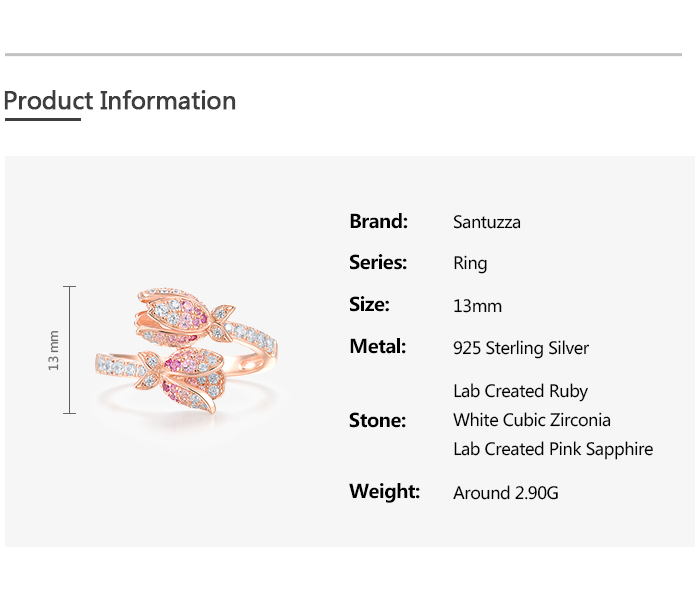Click the 925 Sterling Silver text
Image resolution: width=700 pixels, height=607 pixels.
521,348
